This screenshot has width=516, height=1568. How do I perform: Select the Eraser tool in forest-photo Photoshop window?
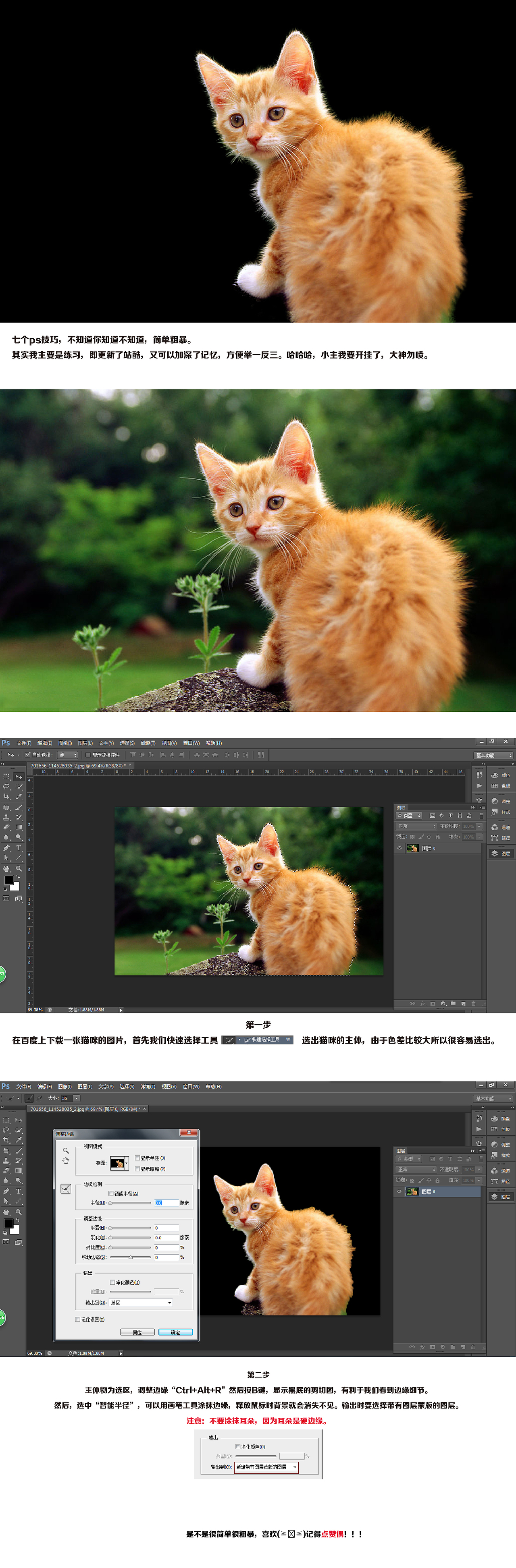pyautogui.click(x=7, y=827)
